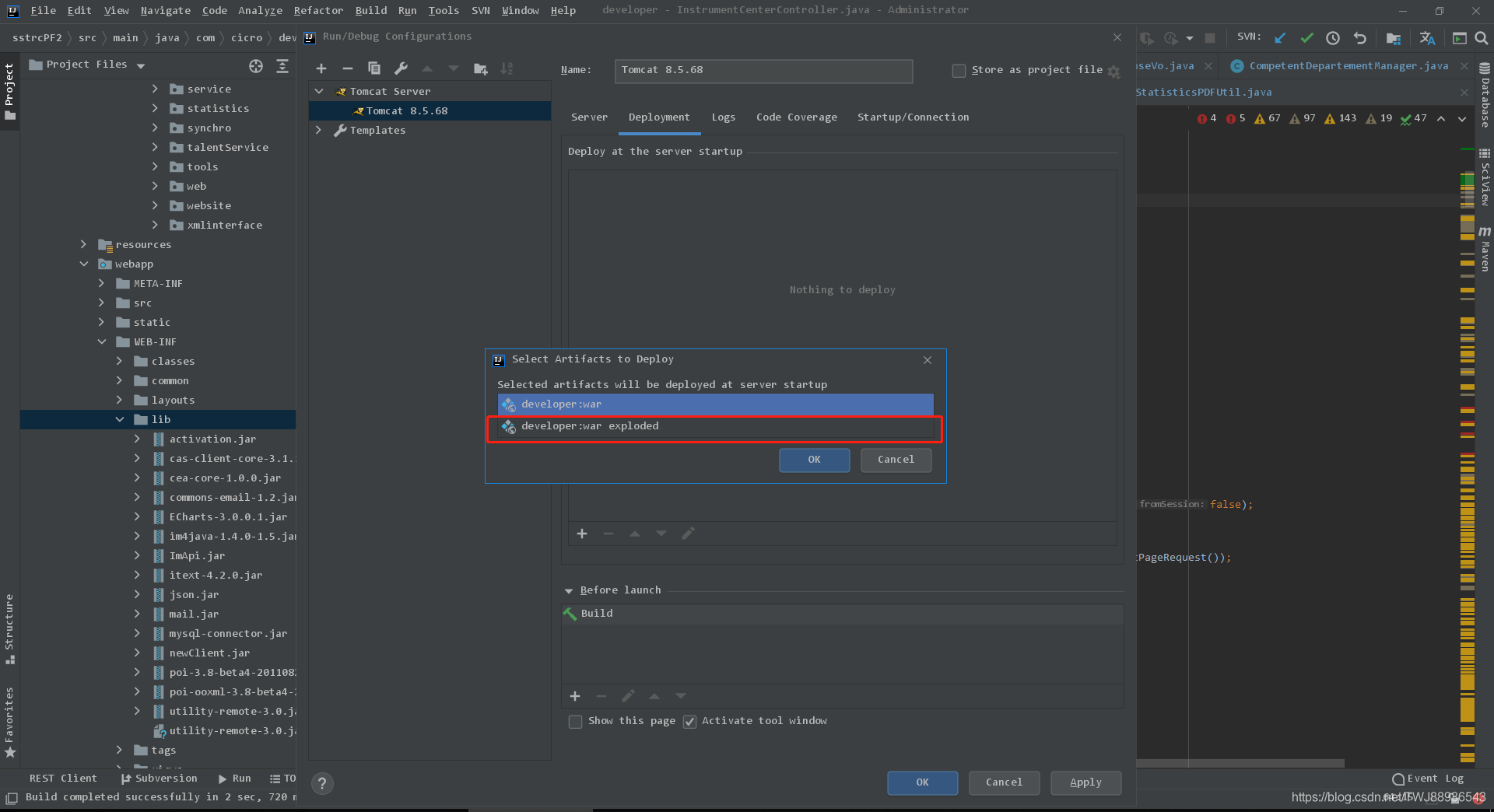Open Refactor menu
The height and width of the screenshot is (812, 1494).
click(318, 10)
